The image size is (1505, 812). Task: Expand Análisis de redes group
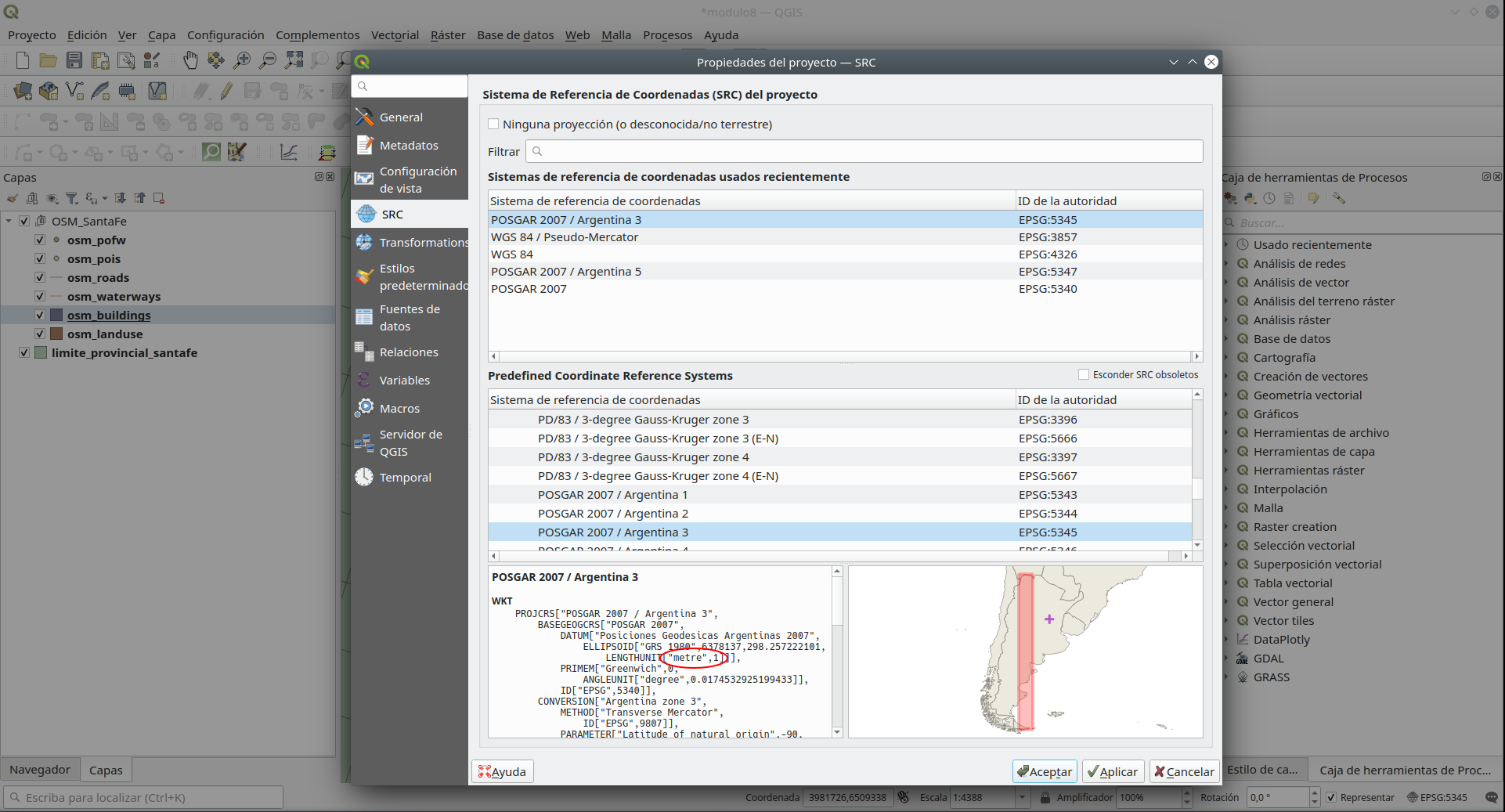pyautogui.click(x=1226, y=263)
